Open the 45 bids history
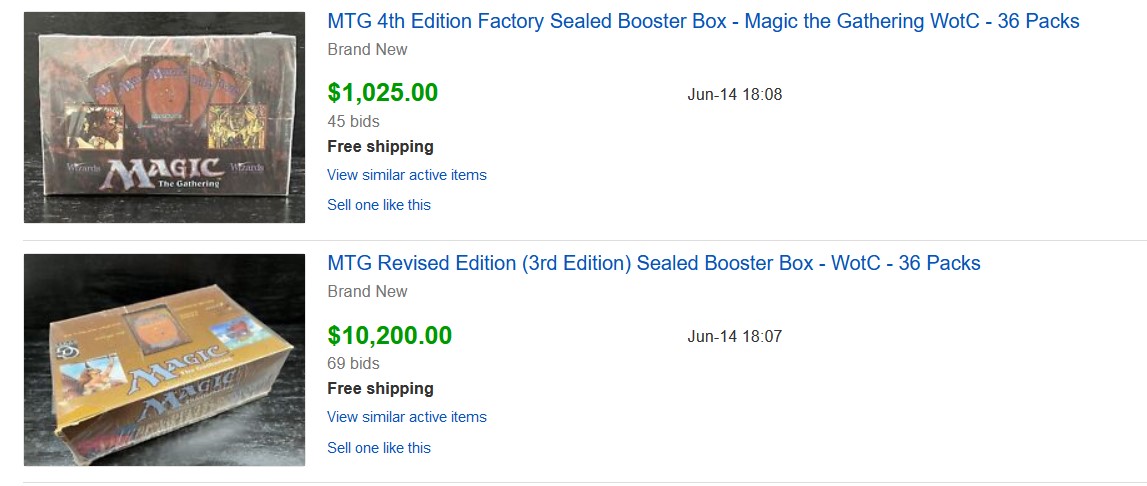1147x486 pixels. [x=353, y=121]
